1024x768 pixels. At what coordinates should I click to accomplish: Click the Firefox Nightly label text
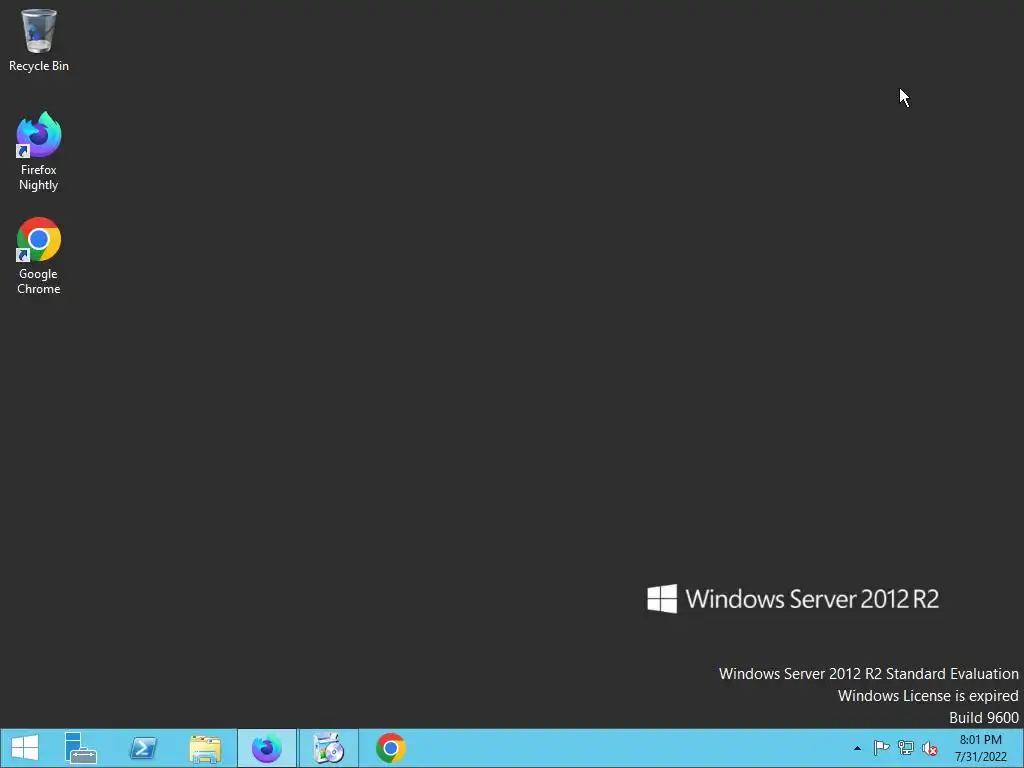point(39,177)
